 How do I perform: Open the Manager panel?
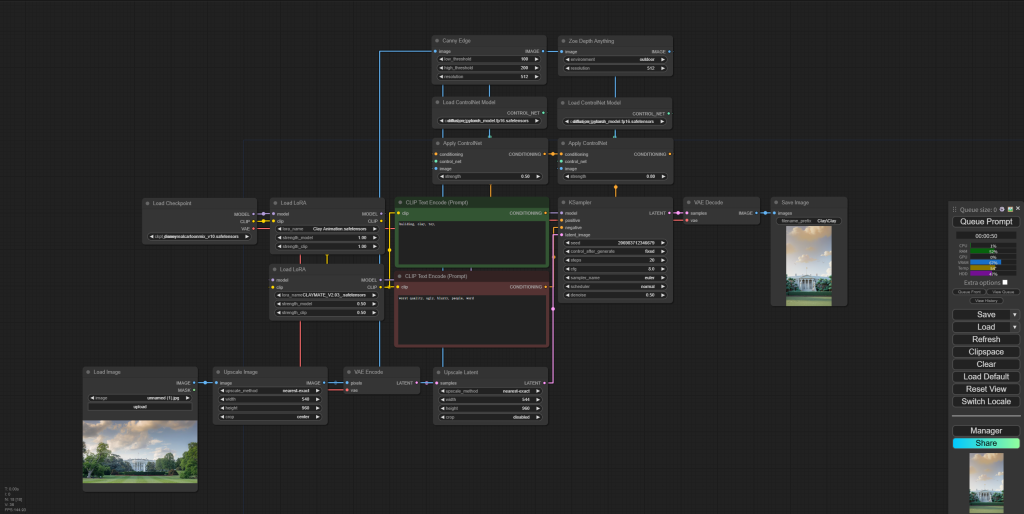pos(985,431)
